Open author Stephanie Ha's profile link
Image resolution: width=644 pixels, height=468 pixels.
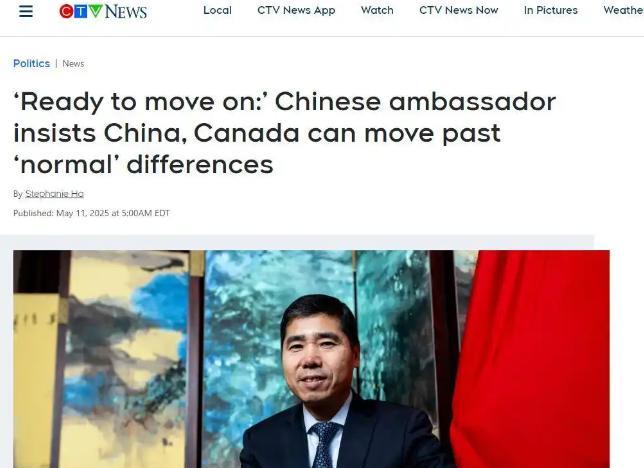54,194
